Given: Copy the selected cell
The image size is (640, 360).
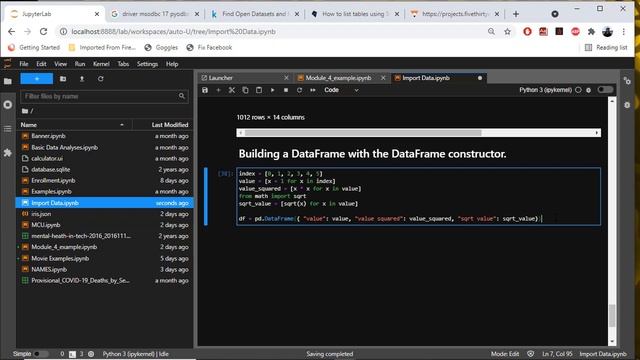Looking at the screenshot, I should tap(245, 90).
